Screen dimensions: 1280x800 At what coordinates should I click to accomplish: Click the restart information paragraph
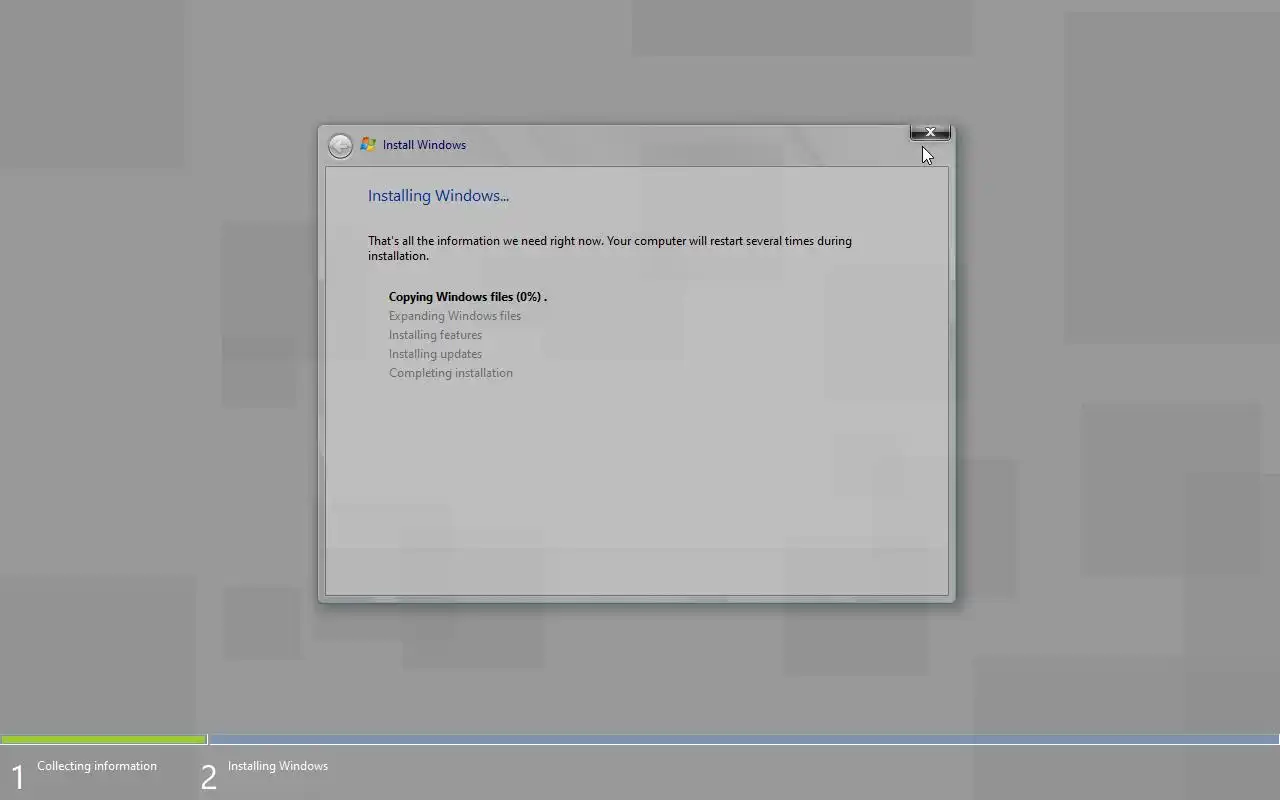[610, 248]
